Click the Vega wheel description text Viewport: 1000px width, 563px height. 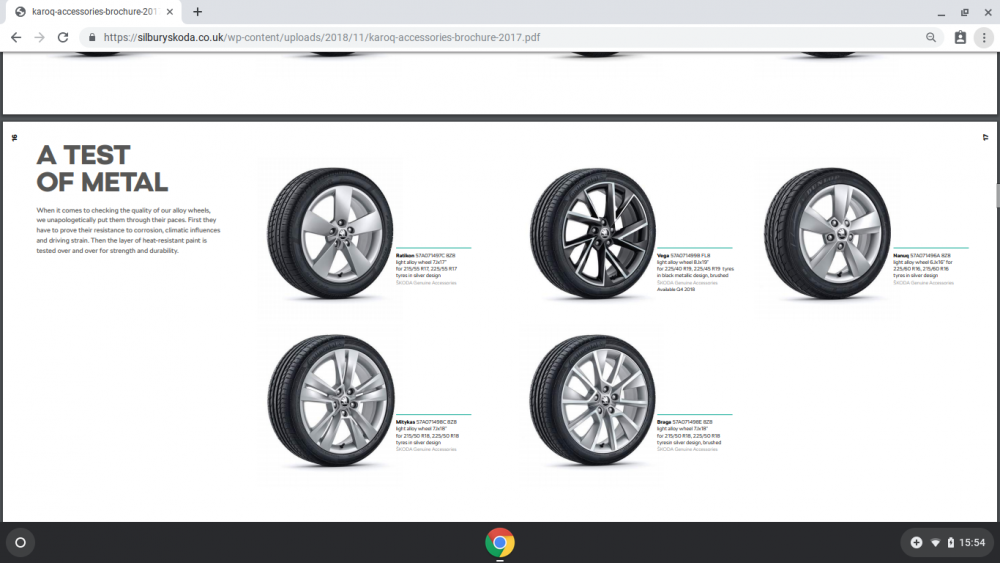click(x=695, y=272)
